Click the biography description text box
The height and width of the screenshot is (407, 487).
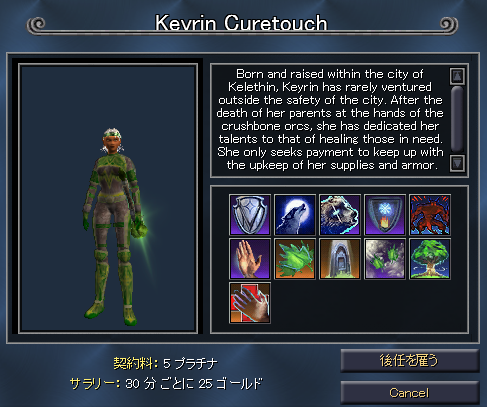(x=330, y=120)
